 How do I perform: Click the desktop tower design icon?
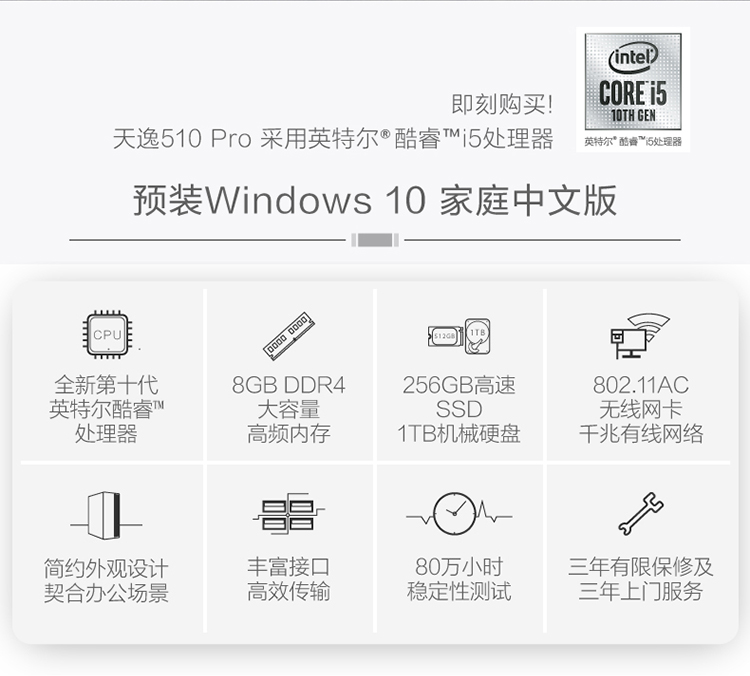pos(106,515)
